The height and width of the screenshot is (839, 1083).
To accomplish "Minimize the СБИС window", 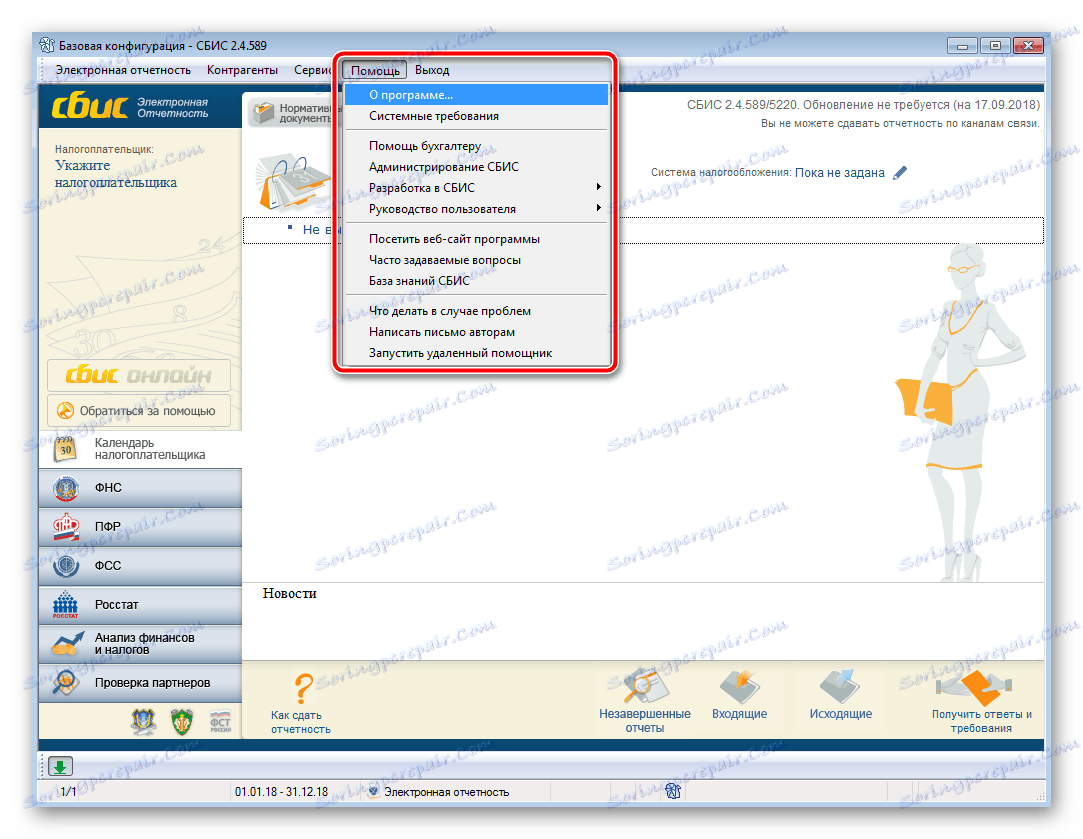I will coord(962,46).
